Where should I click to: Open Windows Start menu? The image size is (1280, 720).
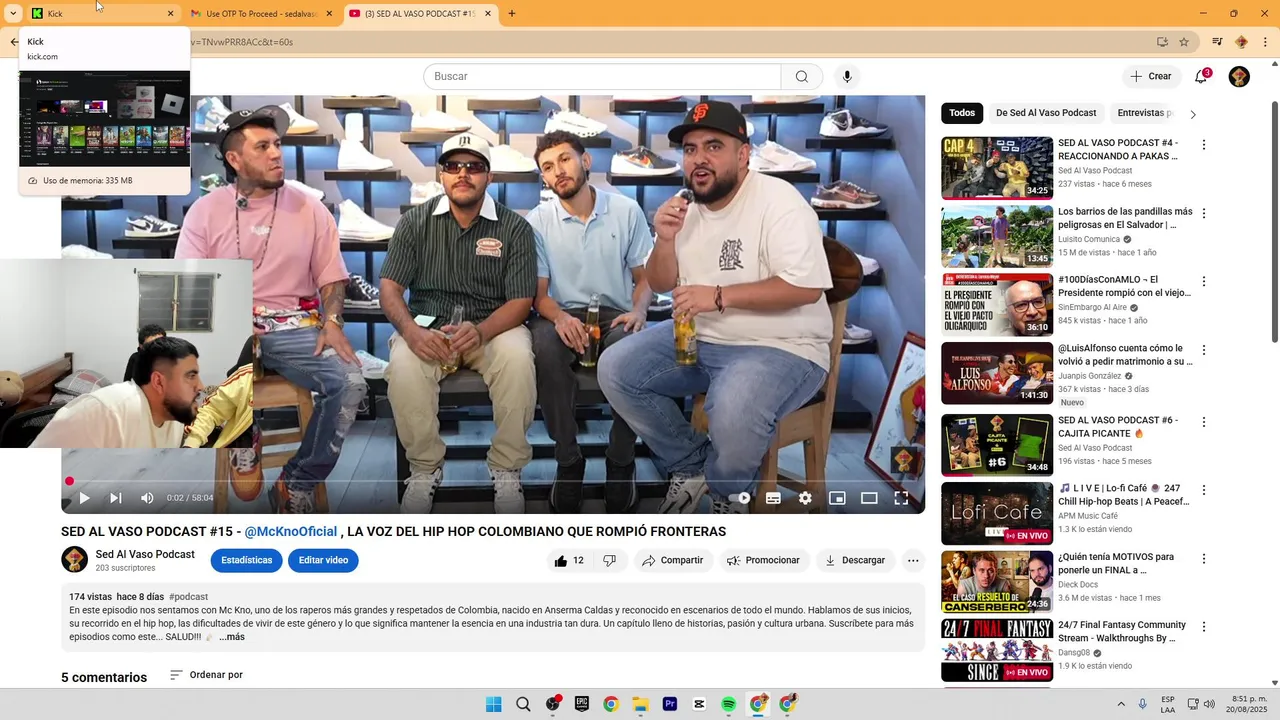coord(494,704)
